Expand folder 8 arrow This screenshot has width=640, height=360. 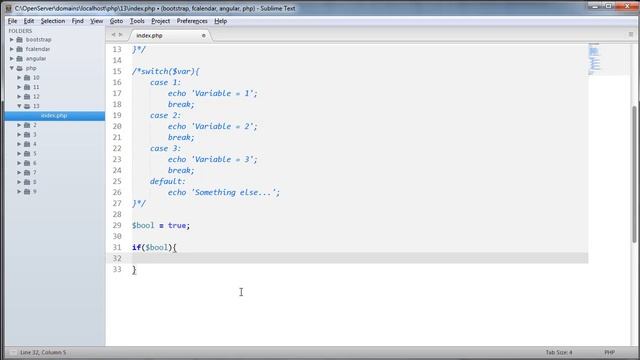coord(19,182)
